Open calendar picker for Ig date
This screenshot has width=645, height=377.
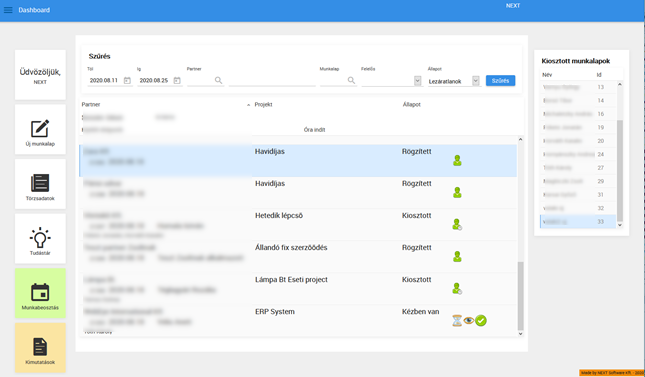tap(177, 80)
